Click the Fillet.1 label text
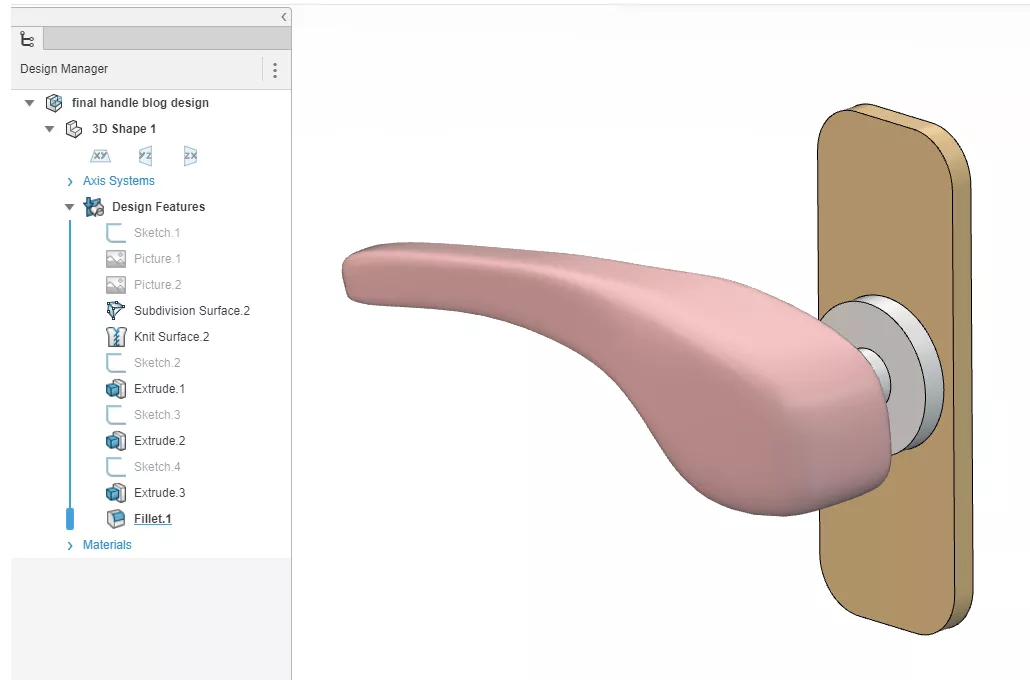Screen dimensions: 1030x680 tap(151, 518)
